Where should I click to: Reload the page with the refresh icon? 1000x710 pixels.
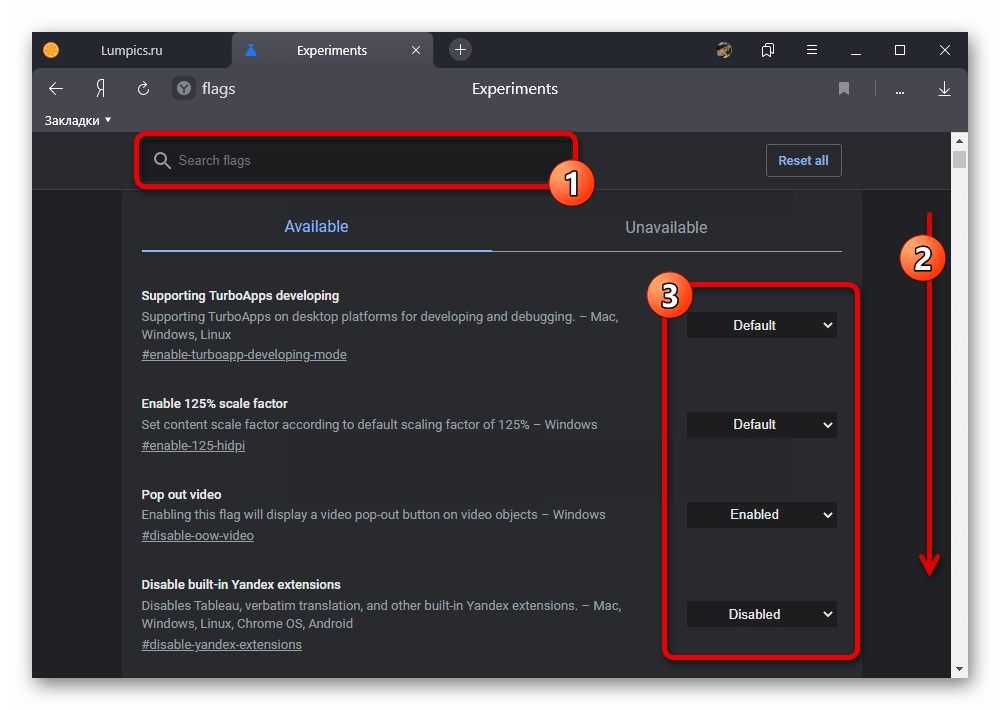(x=143, y=89)
